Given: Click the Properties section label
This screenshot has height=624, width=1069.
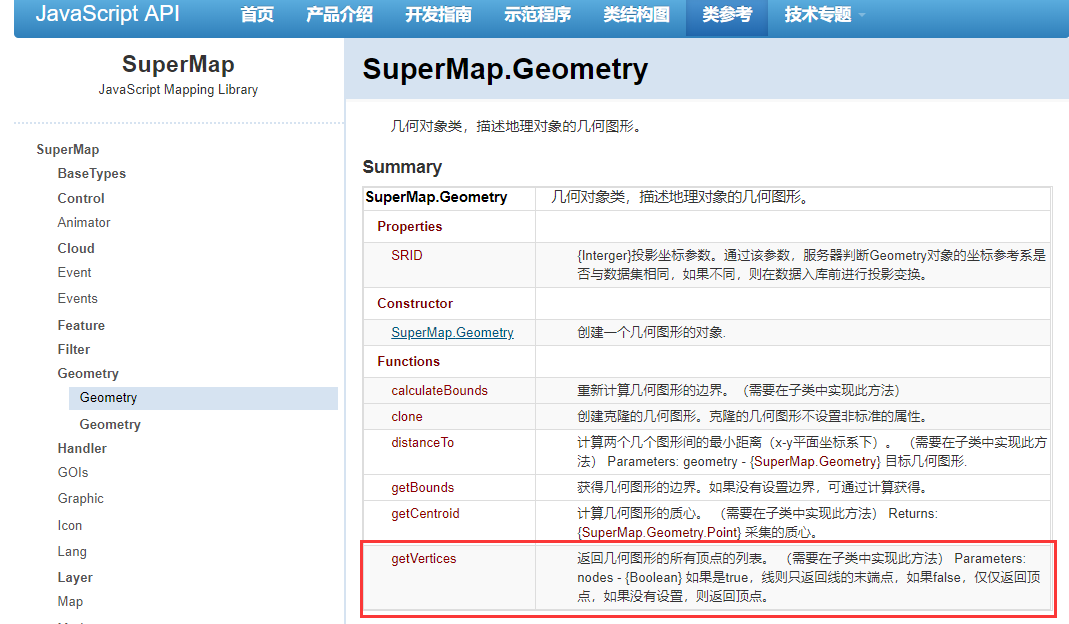Looking at the screenshot, I should click(x=410, y=226).
